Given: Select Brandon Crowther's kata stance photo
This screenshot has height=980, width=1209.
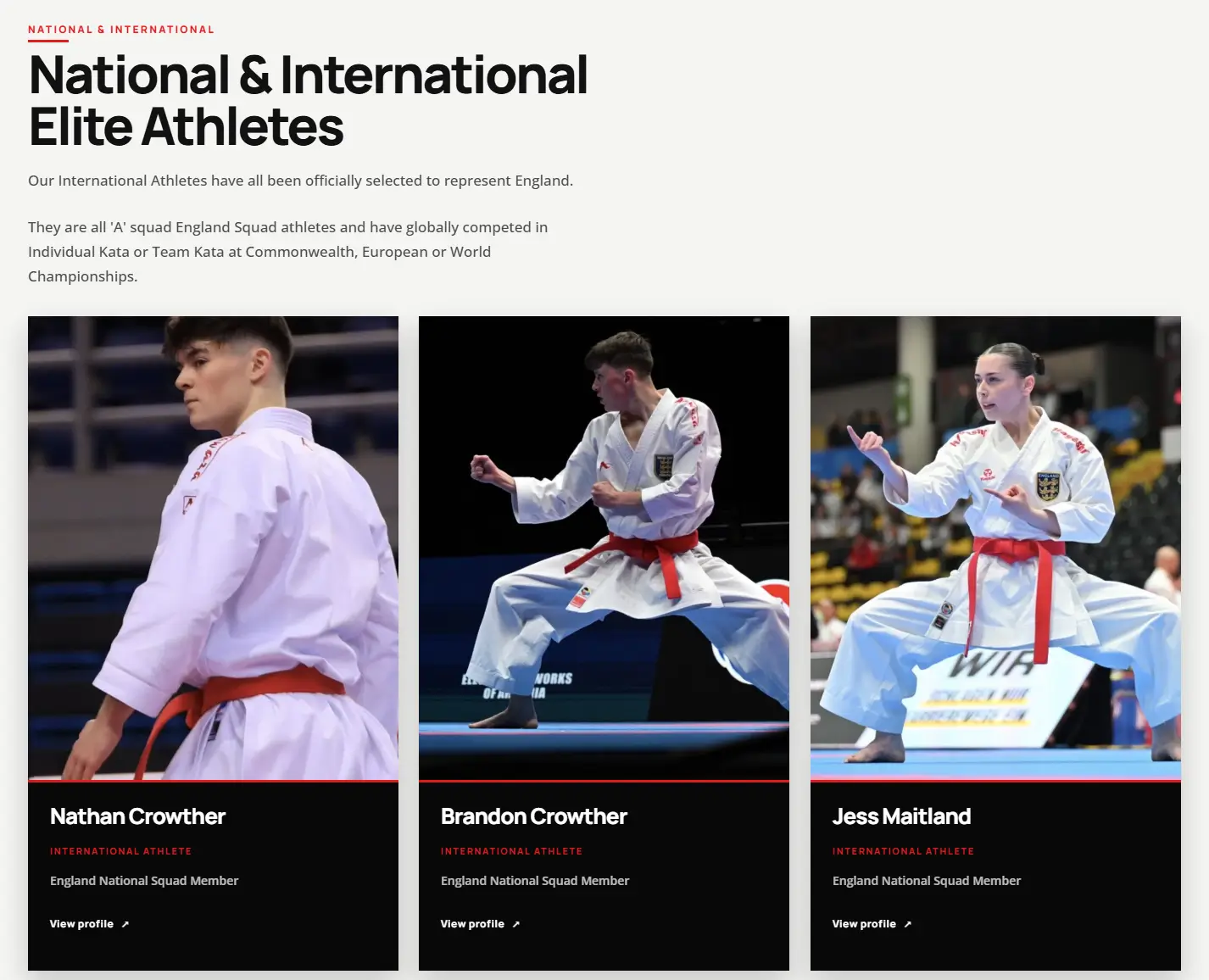Looking at the screenshot, I should 604,548.
